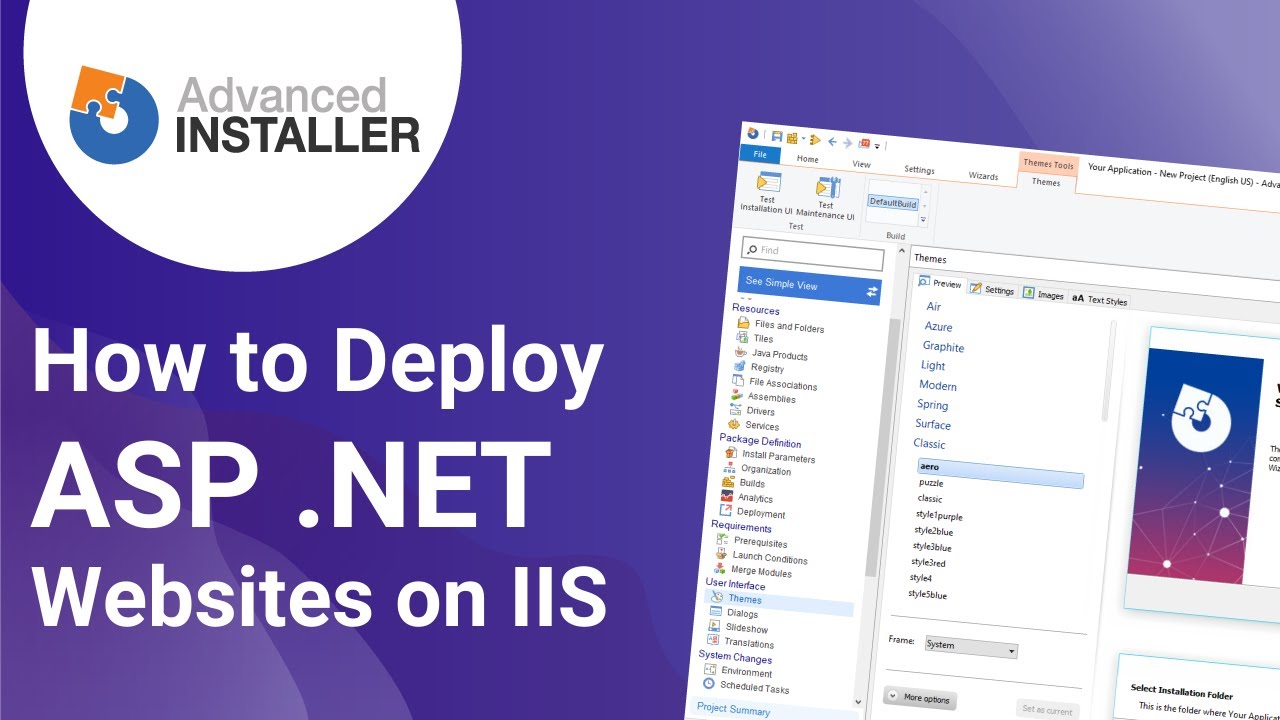Open the File ribbon tab
Image resolution: width=1280 pixels, height=720 pixels.
point(760,154)
